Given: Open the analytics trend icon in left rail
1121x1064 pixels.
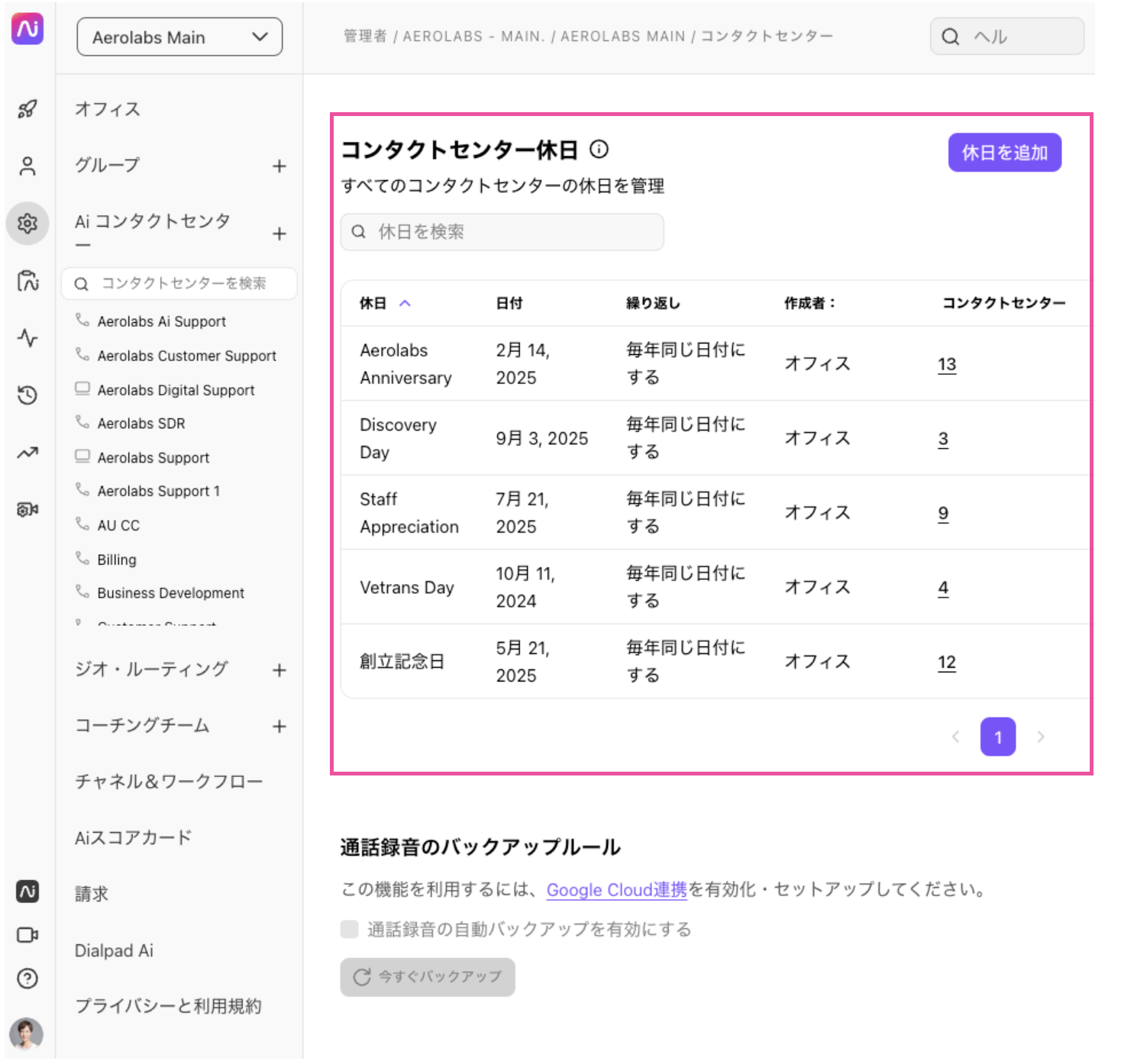Looking at the screenshot, I should point(27,453).
